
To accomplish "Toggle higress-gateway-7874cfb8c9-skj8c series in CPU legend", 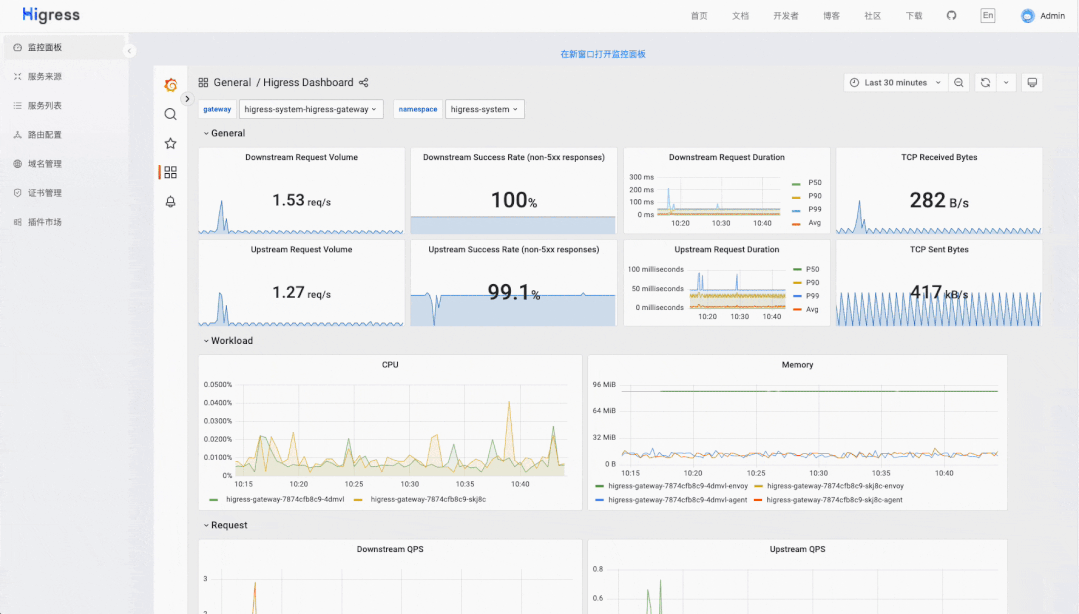I will click(x=420, y=500).
